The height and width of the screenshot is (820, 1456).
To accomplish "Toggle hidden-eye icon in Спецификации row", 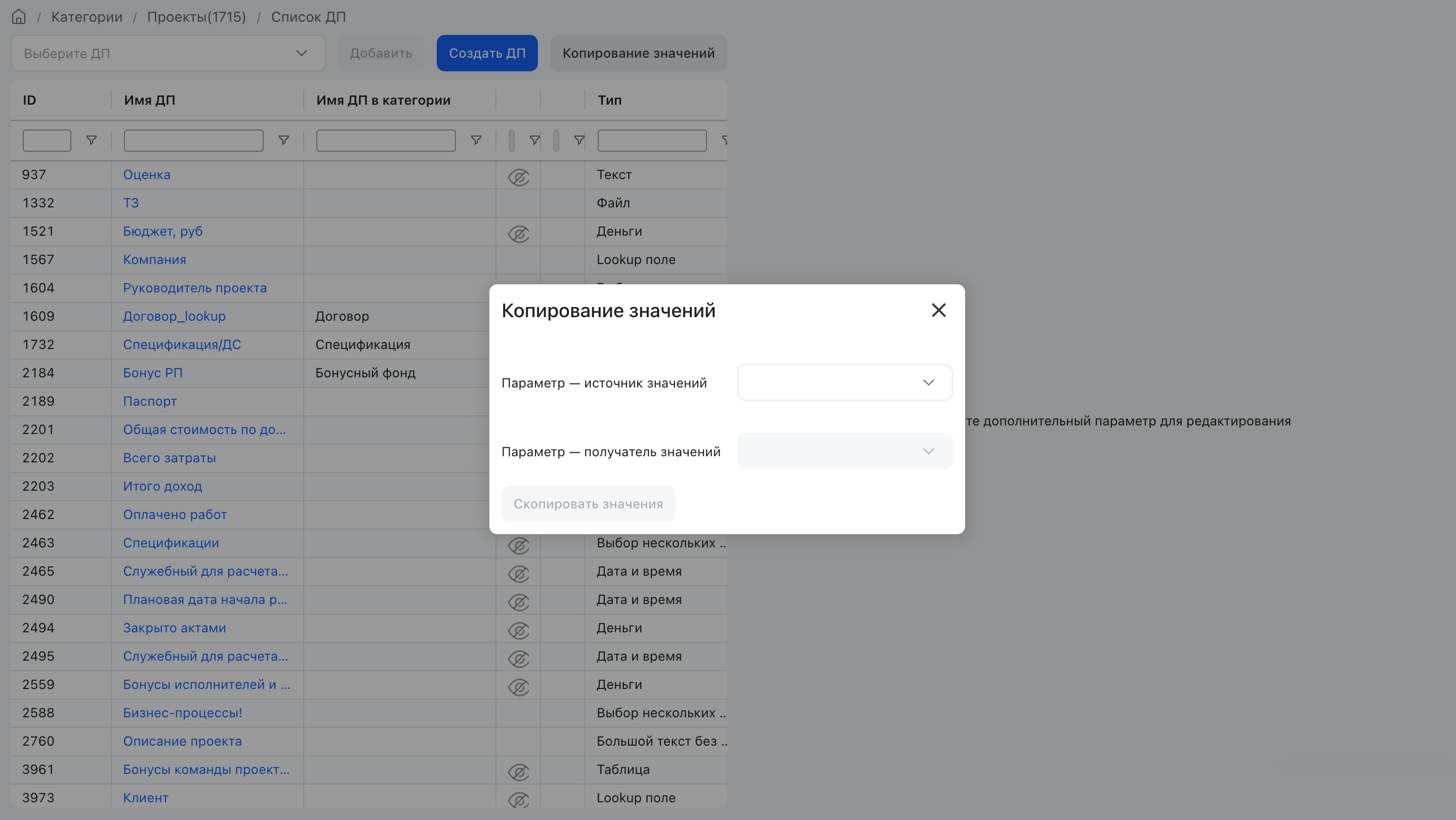I will coord(518,545).
